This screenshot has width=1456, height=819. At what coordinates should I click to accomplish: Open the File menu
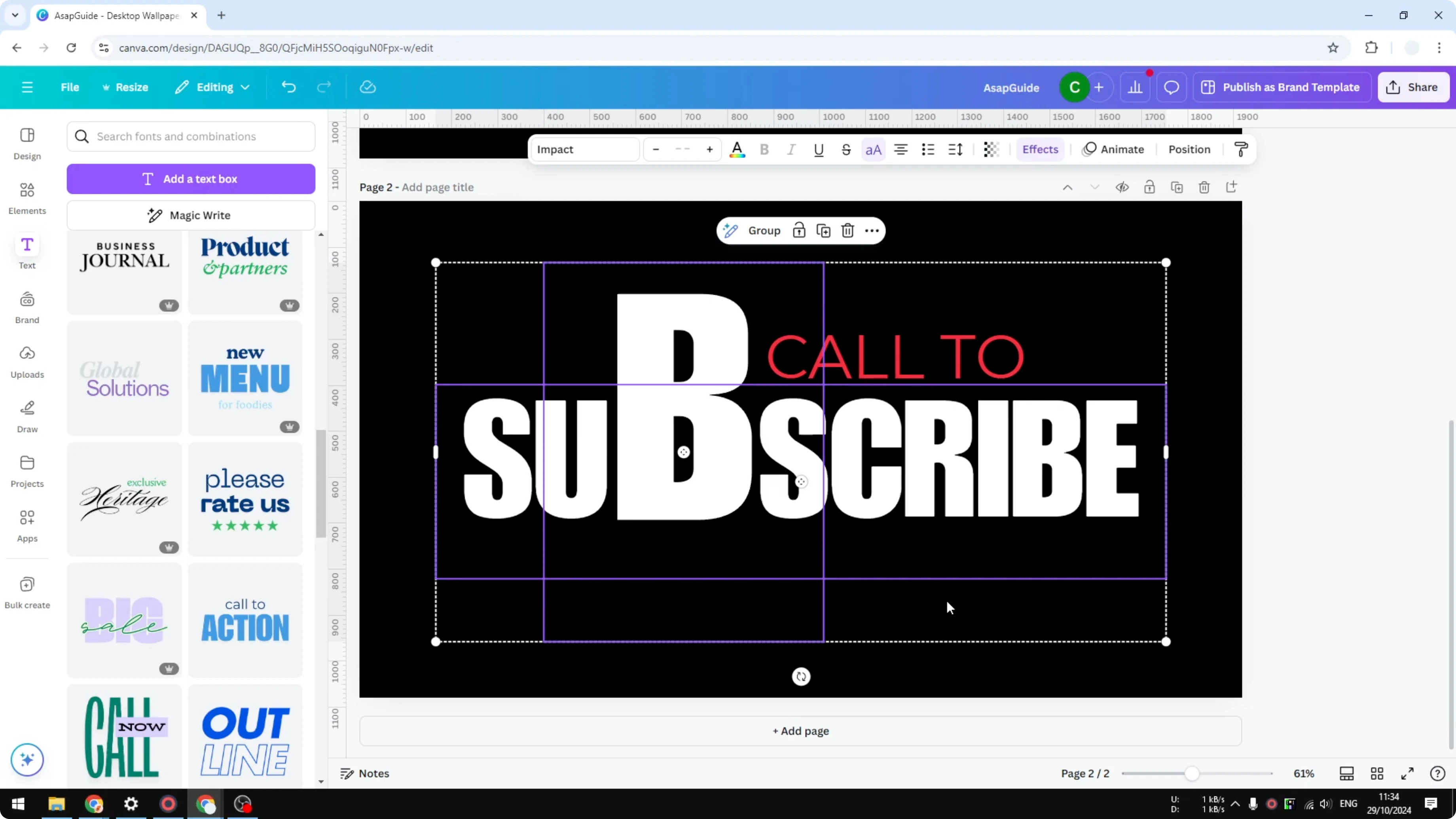click(x=70, y=87)
